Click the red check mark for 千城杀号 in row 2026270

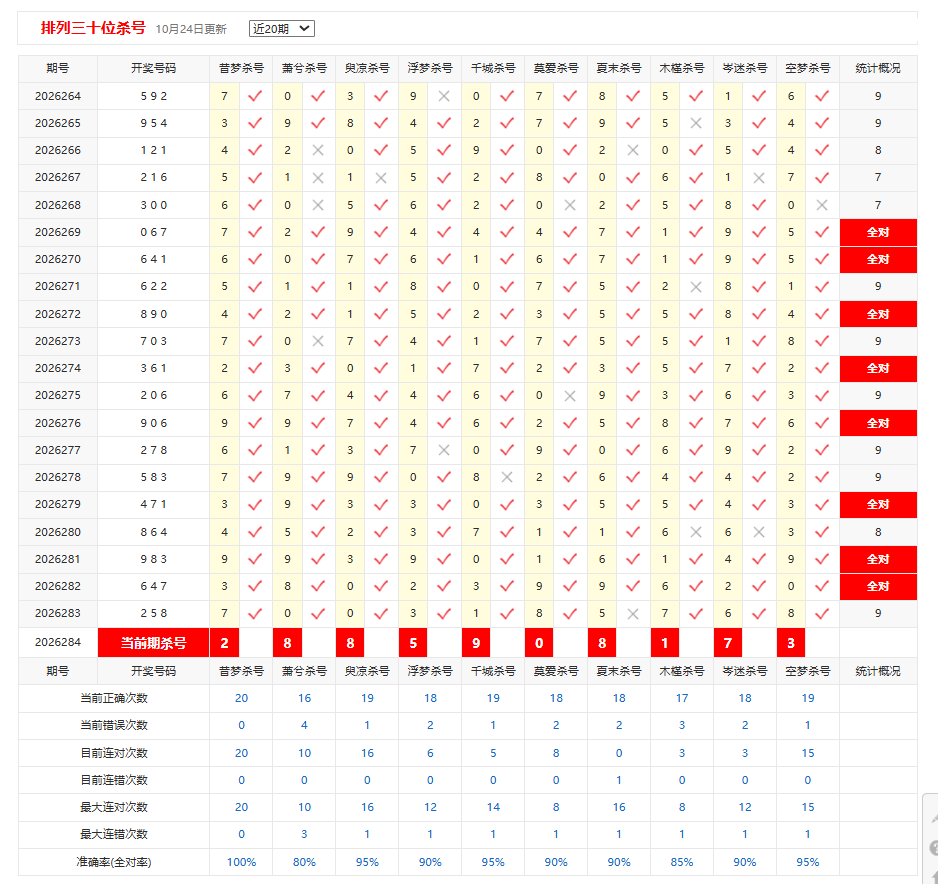507,259
